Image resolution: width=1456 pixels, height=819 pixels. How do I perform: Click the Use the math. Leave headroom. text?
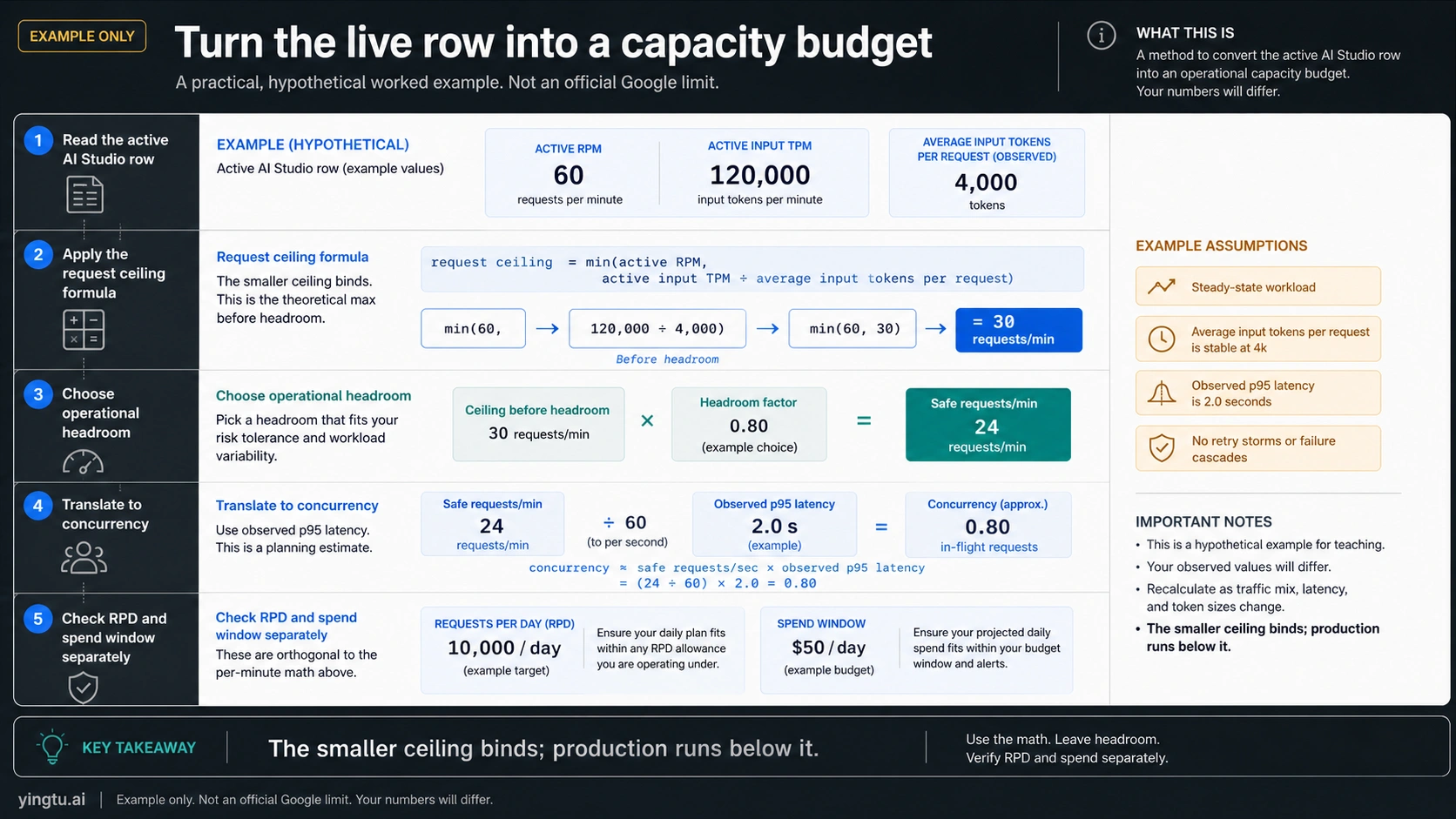pyautogui.click(x=1062, y=739)
